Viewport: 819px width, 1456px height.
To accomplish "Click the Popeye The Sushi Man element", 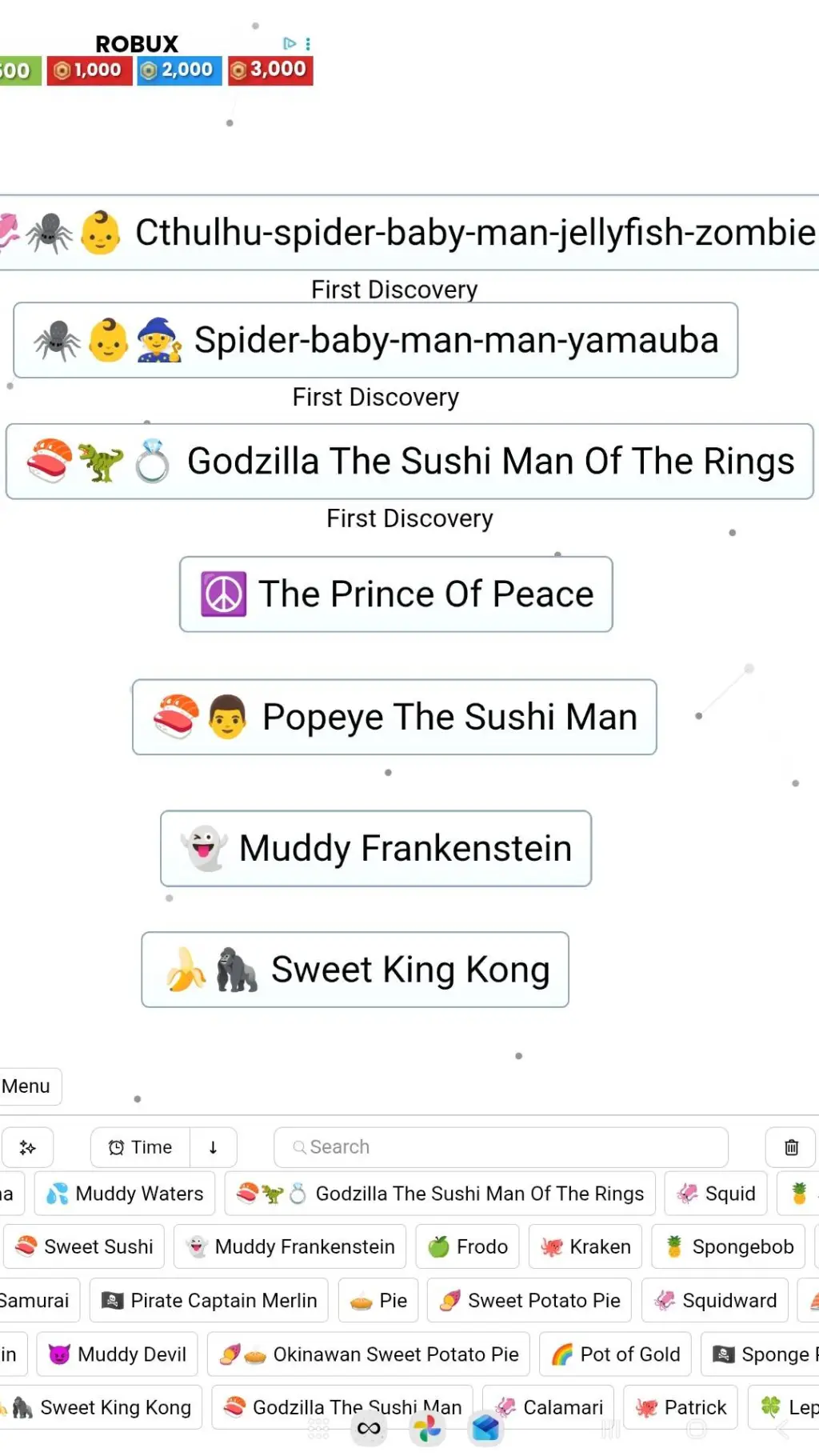I will click(394, 717).
